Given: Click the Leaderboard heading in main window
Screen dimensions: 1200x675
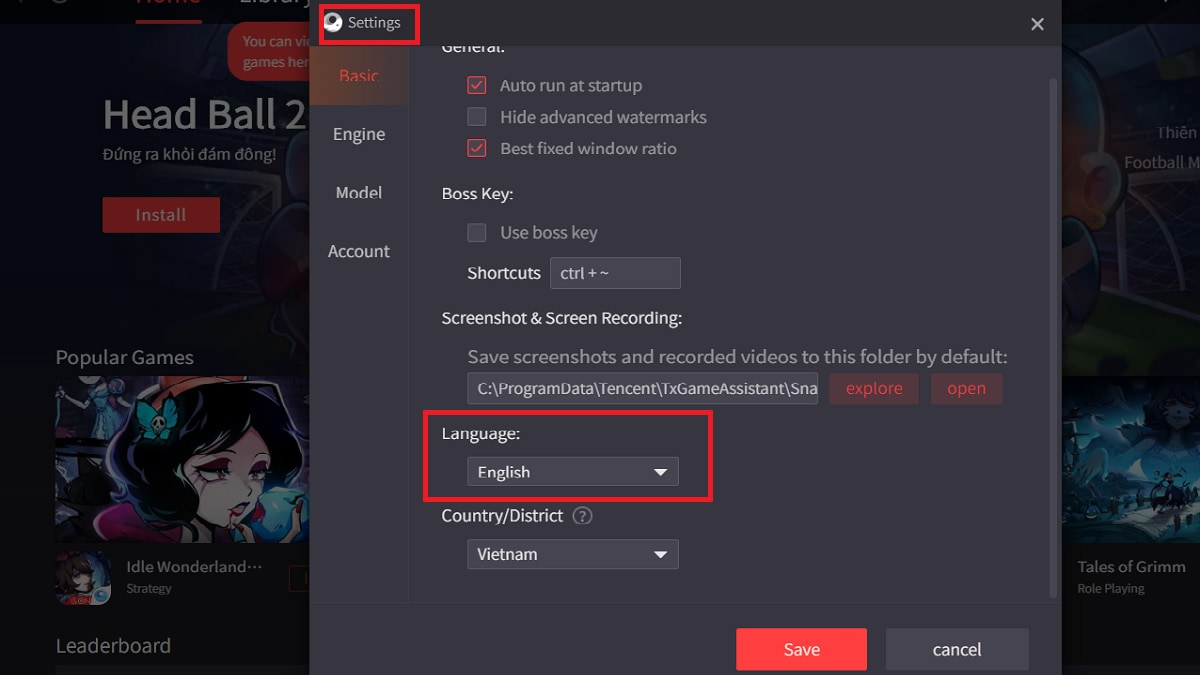Looking at the screenshot, I should 113,646.
